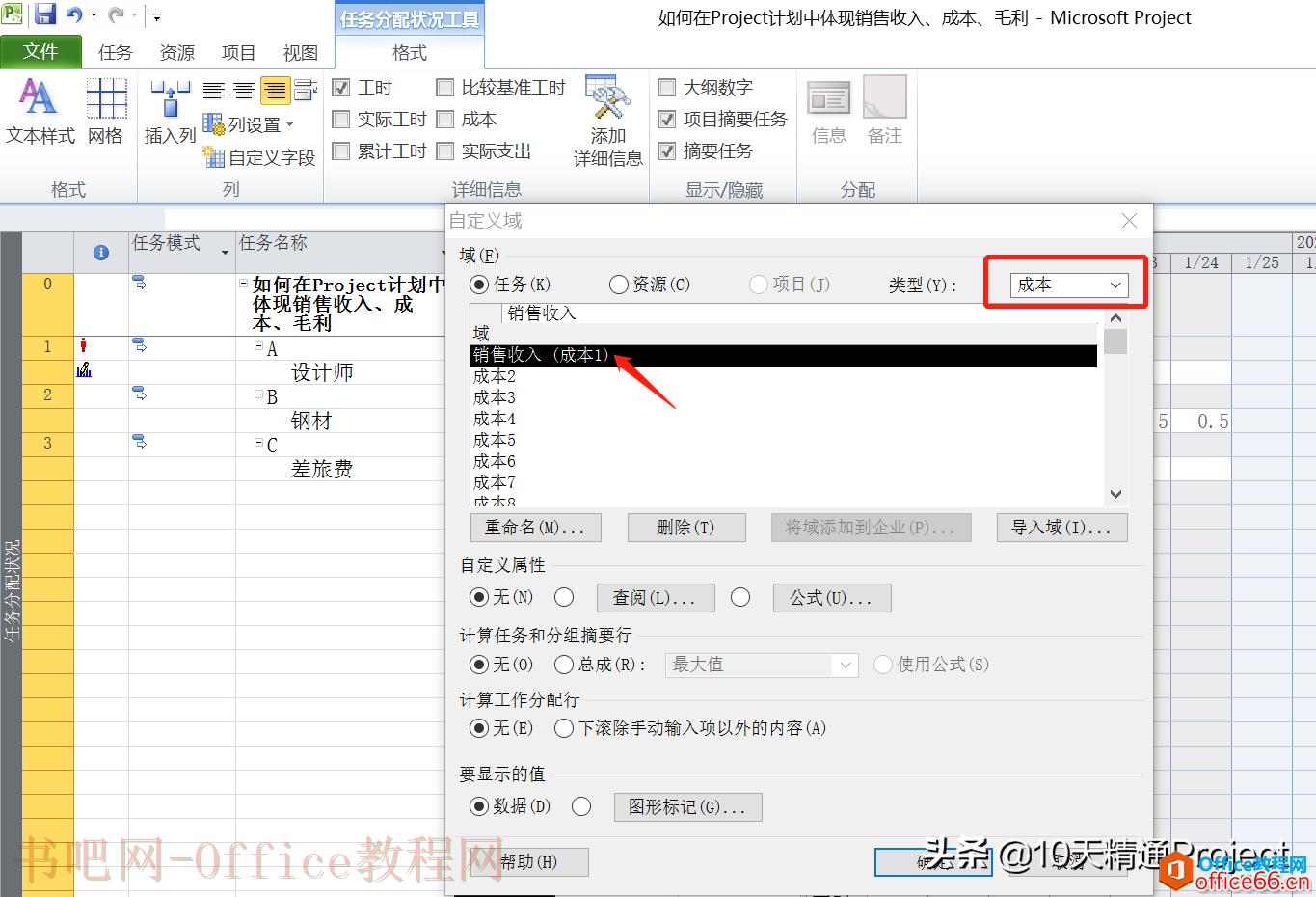Close the 自定义域 dialog with X
The height and width of the screenshot is (897, 1316).
coord(1130,221)
